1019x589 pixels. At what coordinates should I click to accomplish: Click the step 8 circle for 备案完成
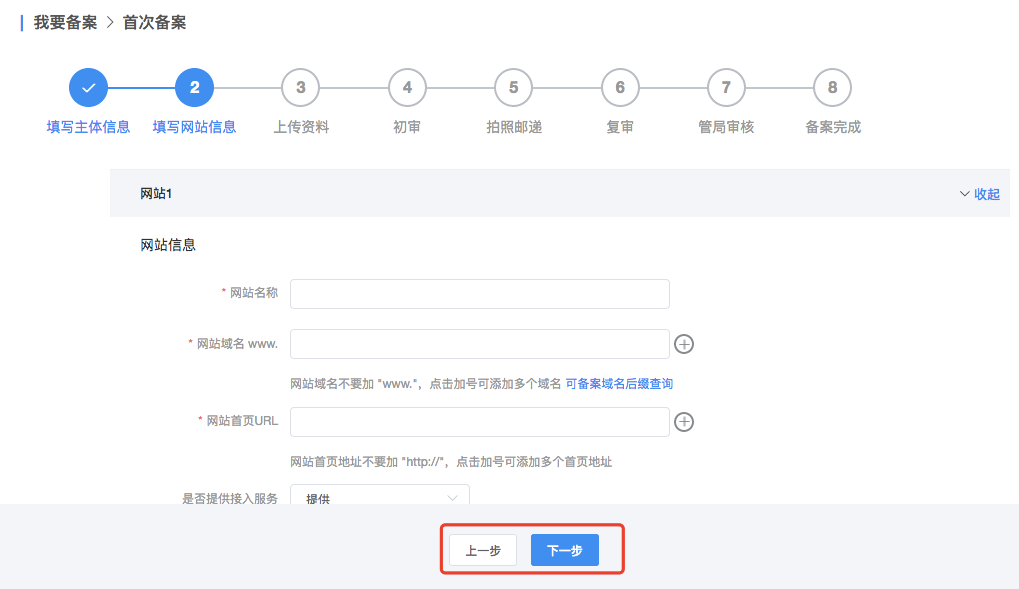point(832,88)
